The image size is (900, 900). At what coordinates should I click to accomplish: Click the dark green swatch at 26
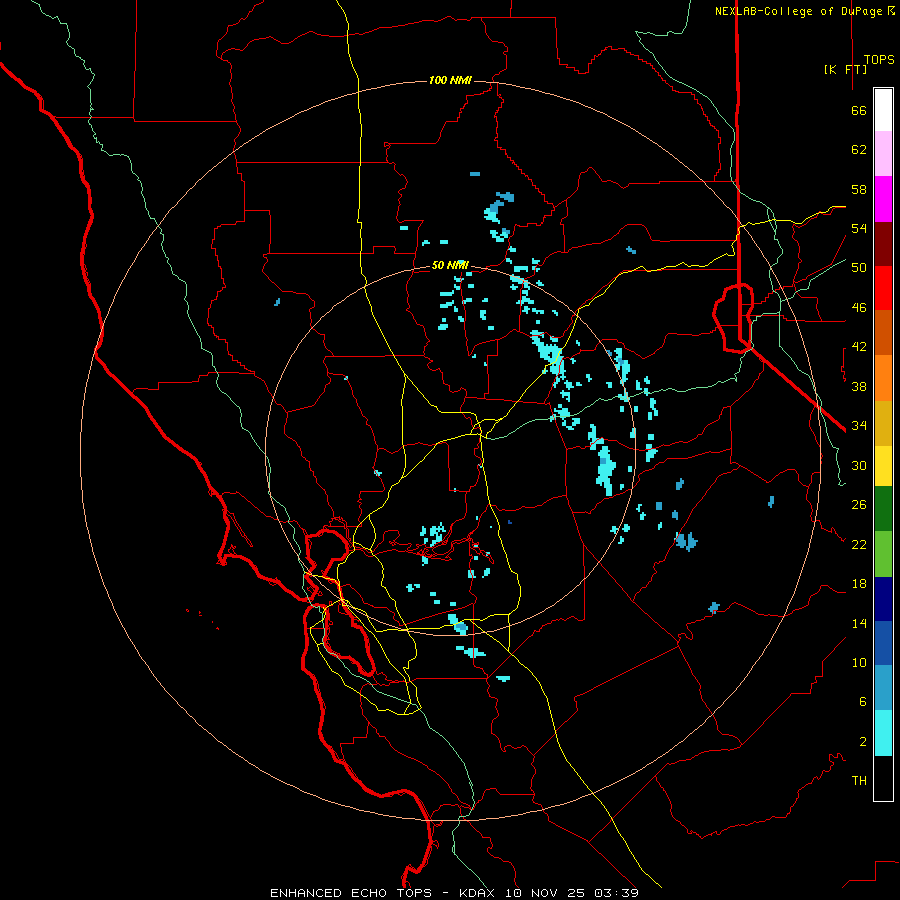(x=883, y=509)
